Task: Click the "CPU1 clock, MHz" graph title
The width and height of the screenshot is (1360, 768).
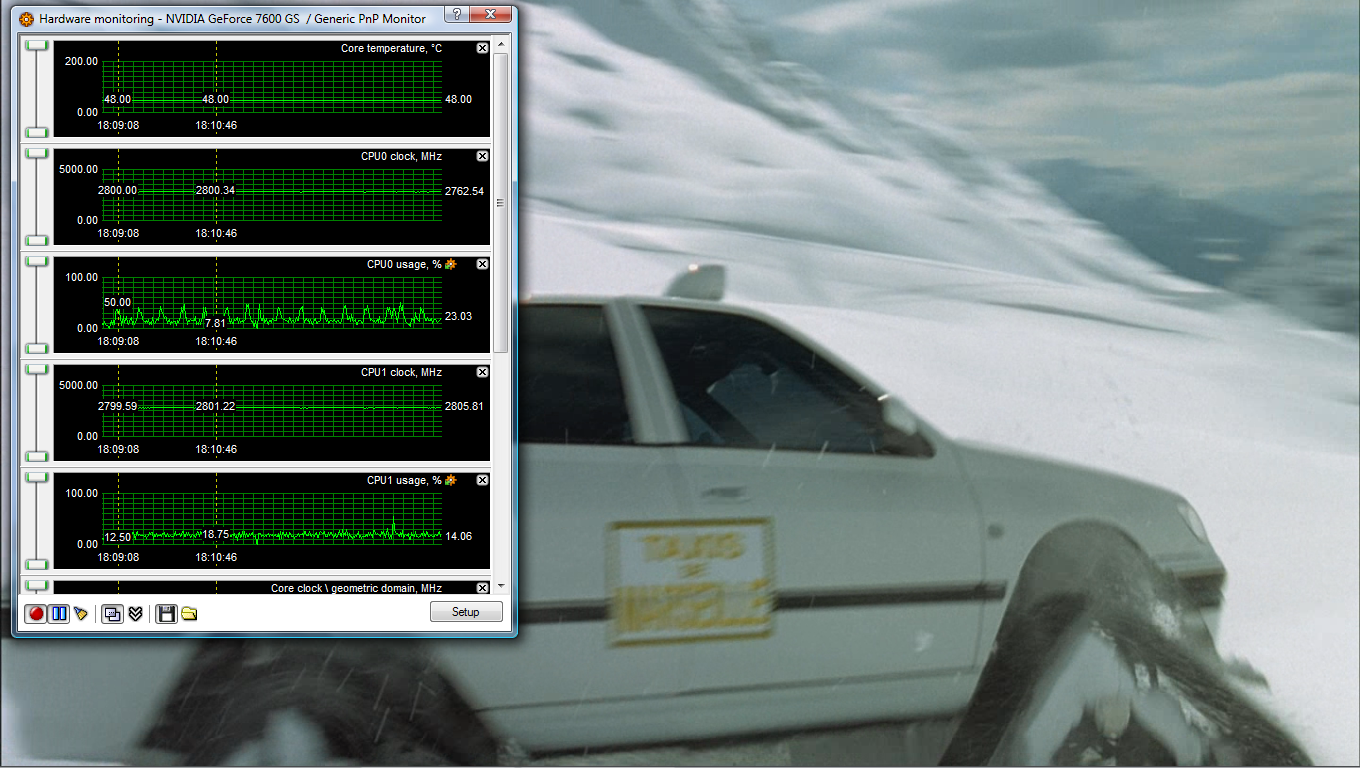Action: click(401, 372)
